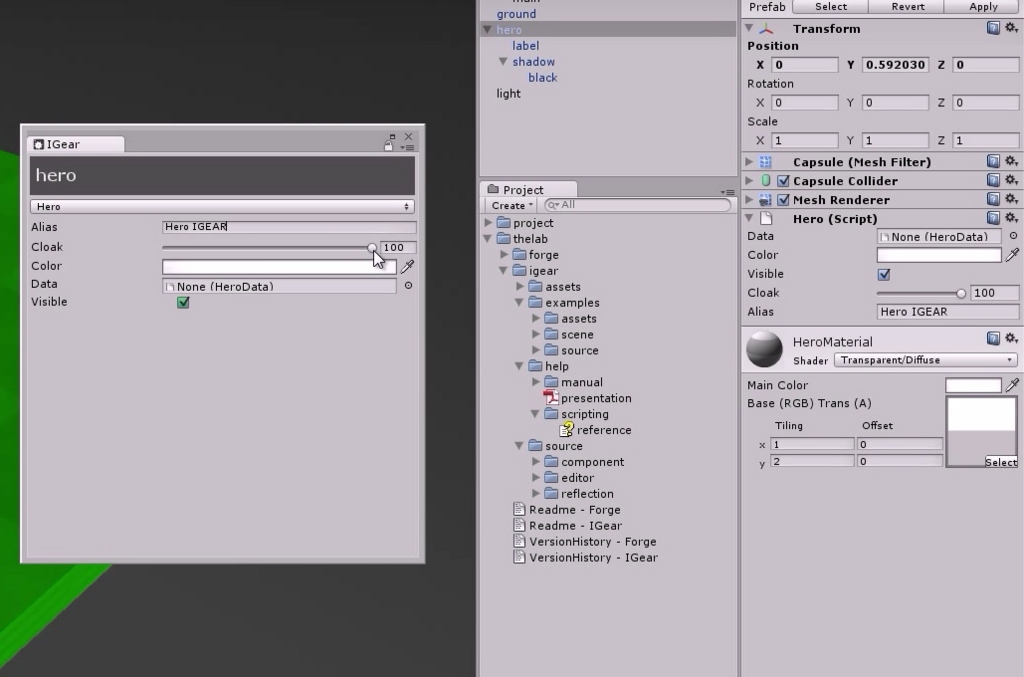
Task: Select the IGear window tab
Action: click(x=75, y=144)
